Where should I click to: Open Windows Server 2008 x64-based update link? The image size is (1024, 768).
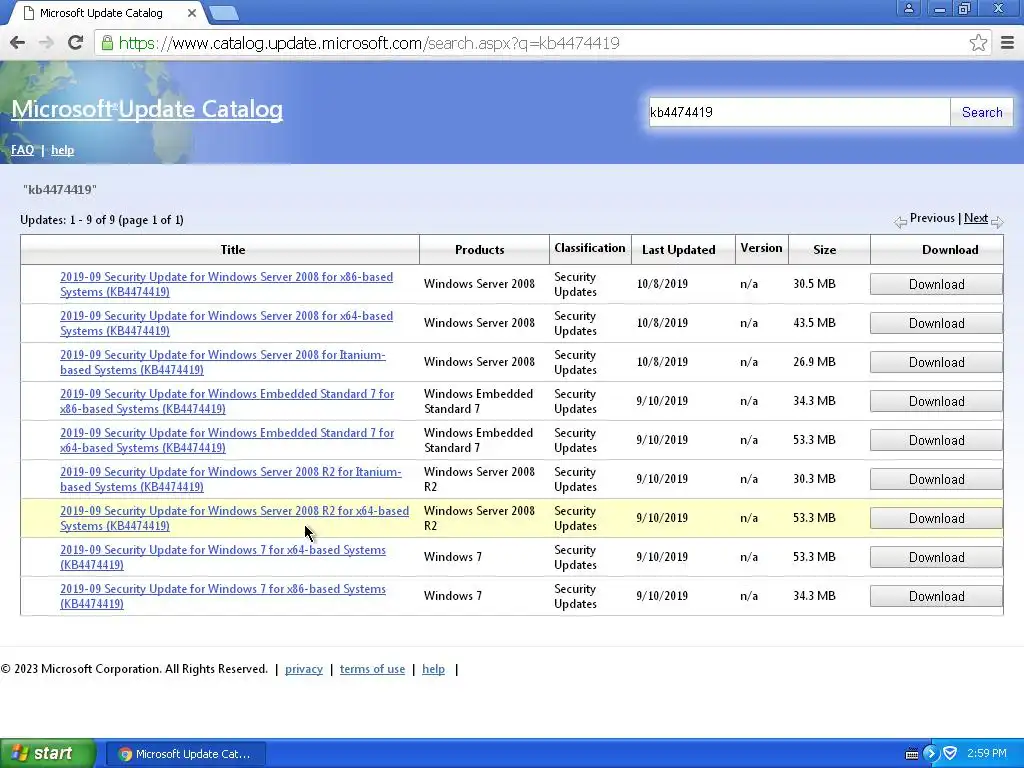[227, 323]
